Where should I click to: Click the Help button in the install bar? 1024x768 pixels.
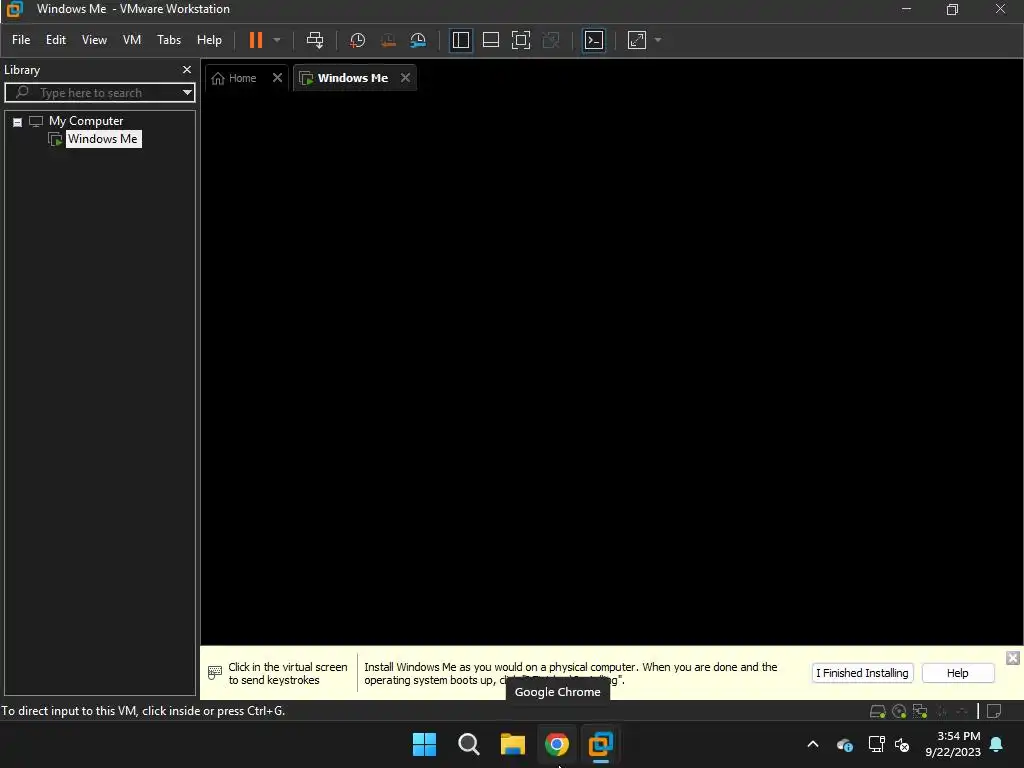(957, 673)
